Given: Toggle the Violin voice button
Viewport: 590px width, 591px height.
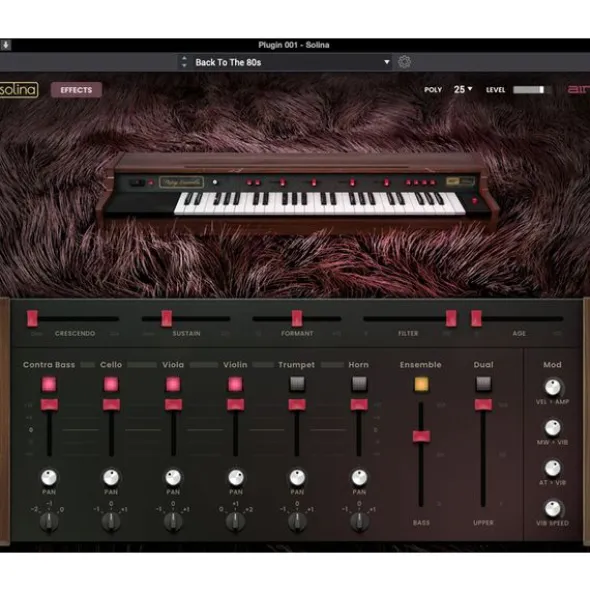Looking at the screenshot, I should [235, 384].
